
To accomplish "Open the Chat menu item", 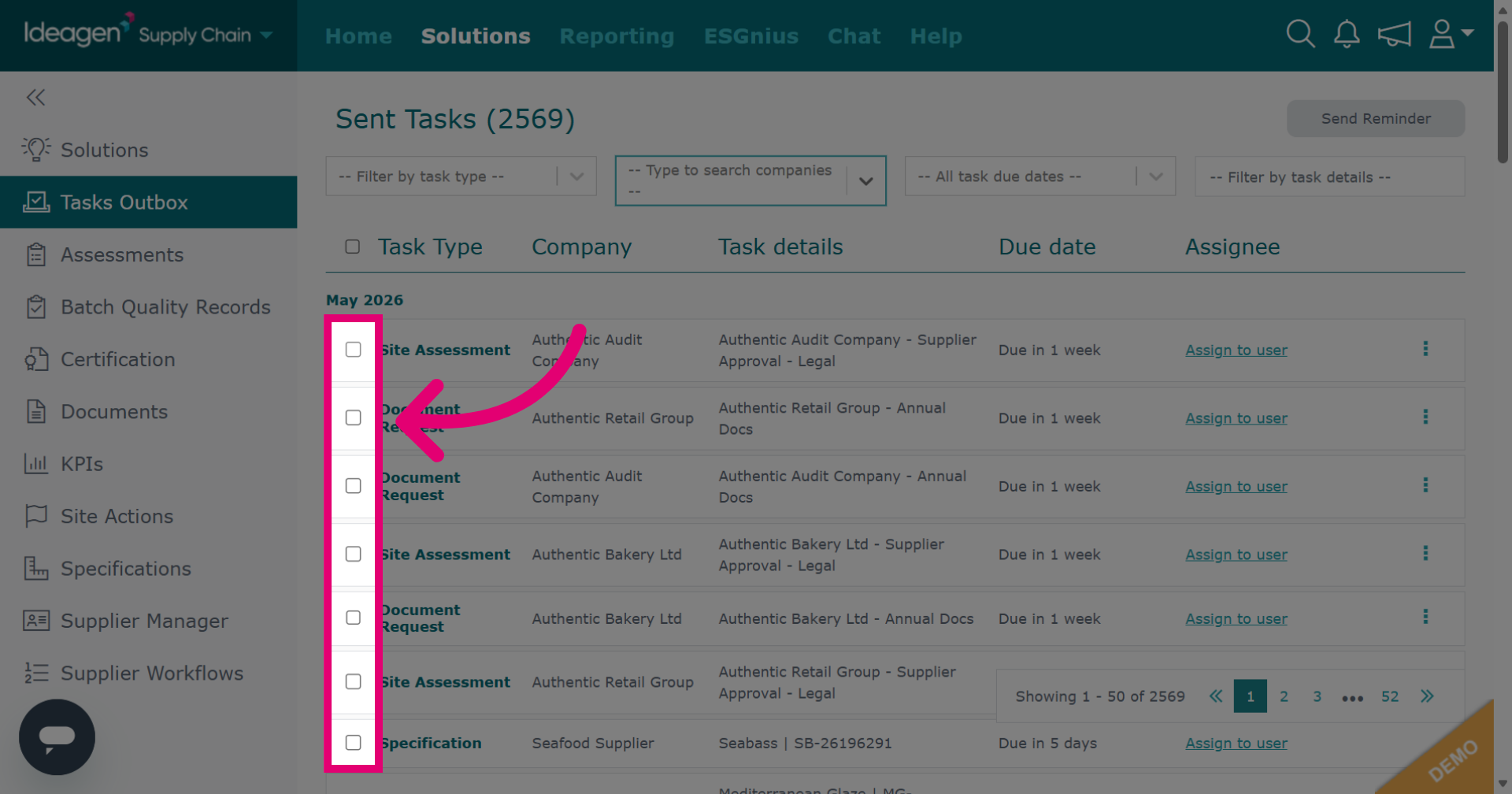I will click(x=854, y=36).
